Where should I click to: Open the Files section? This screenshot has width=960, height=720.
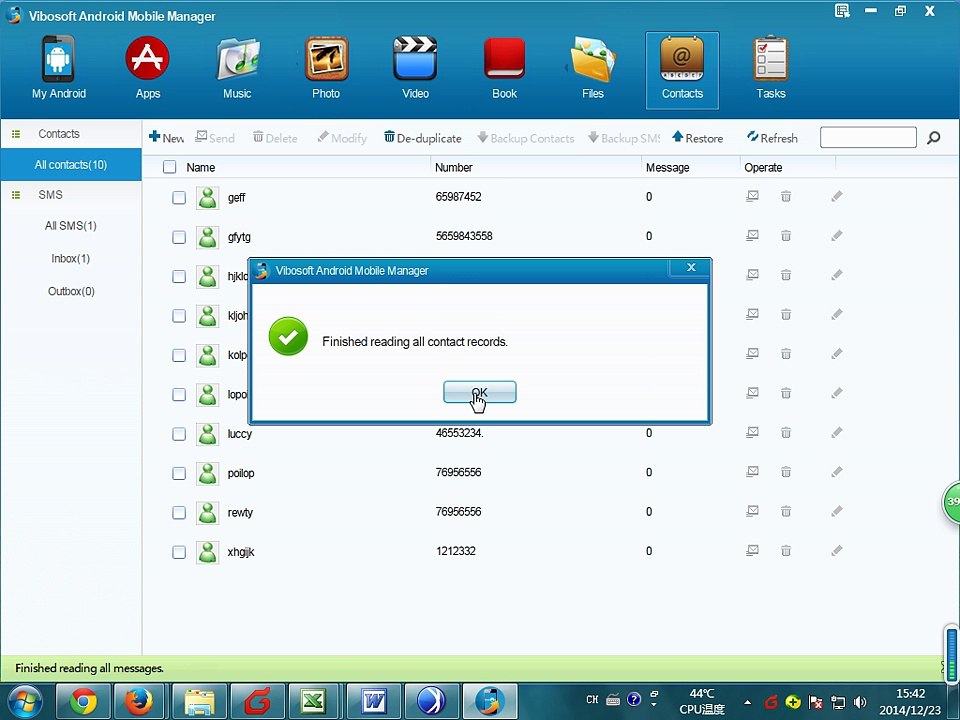(x=593, y=69)
